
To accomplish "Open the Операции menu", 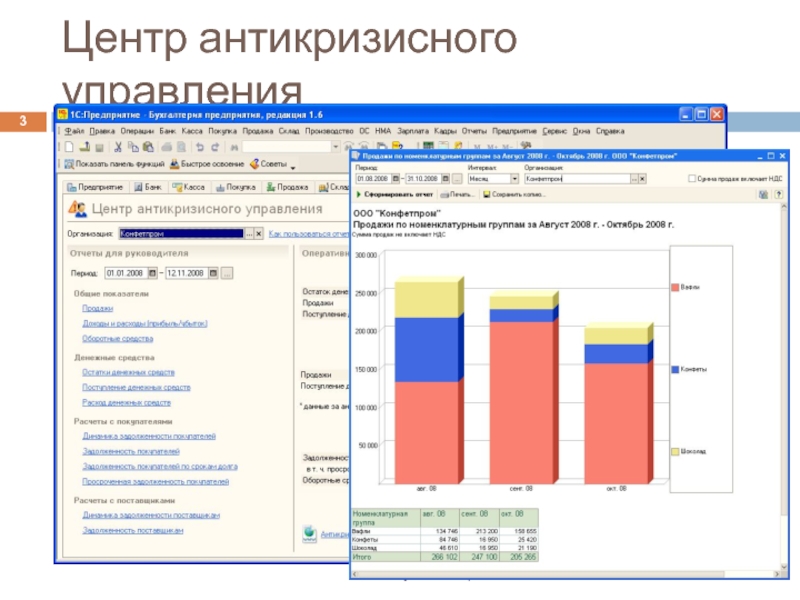I will [x=137, y=131].
